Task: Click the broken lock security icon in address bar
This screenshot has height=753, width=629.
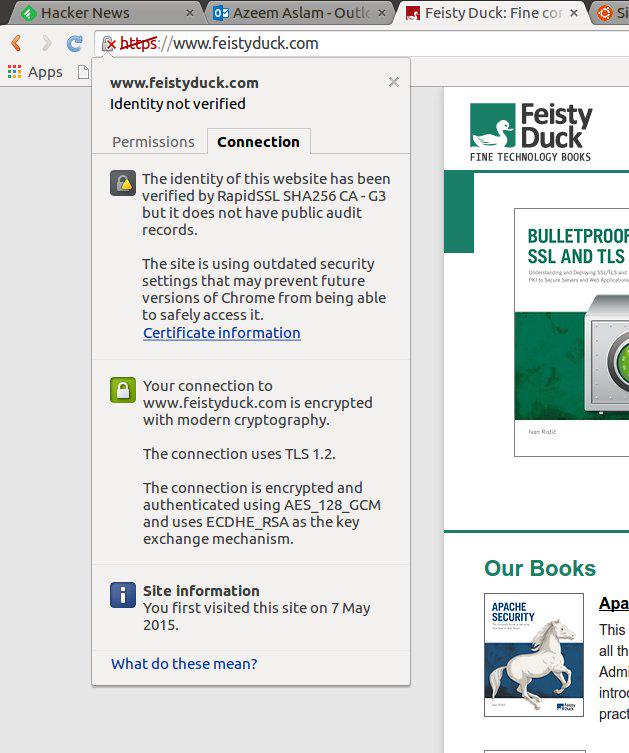Action: pos(109,44)
